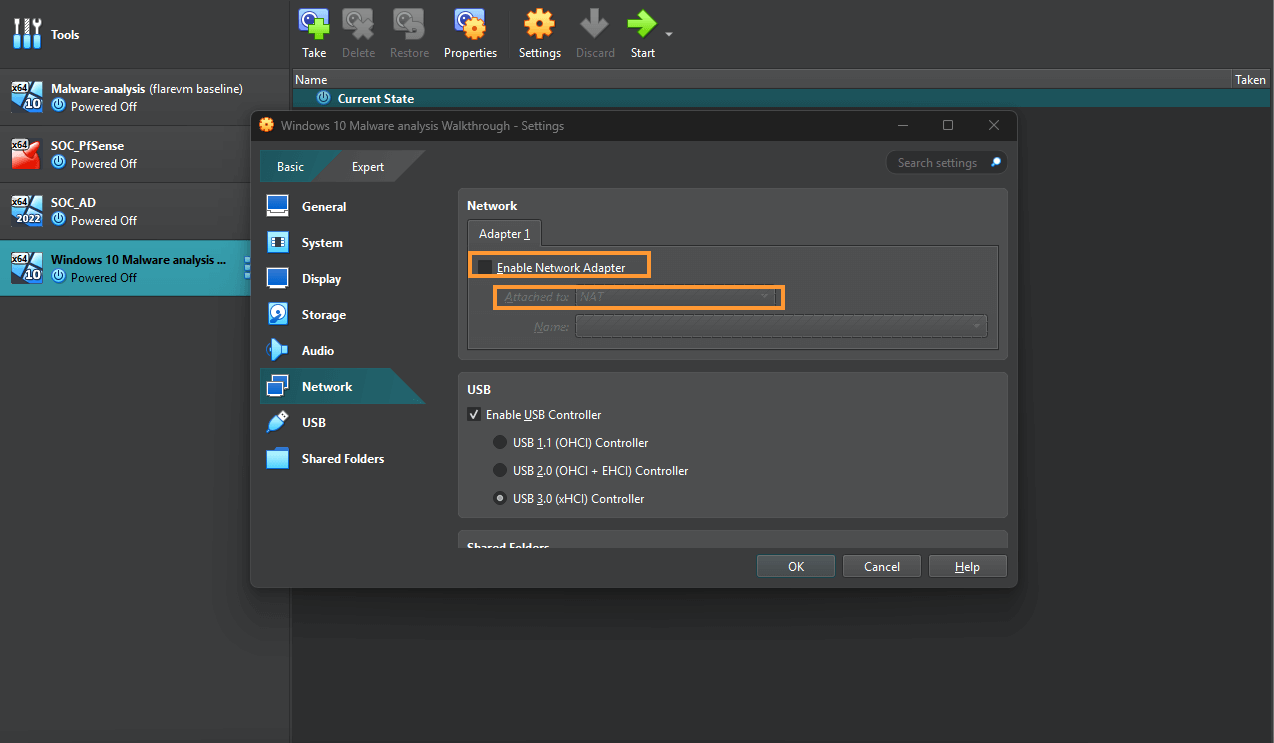Open the System settings category
Viewport: 1274px width, 743px height.
pyautogui.click(x=342, y=242)
